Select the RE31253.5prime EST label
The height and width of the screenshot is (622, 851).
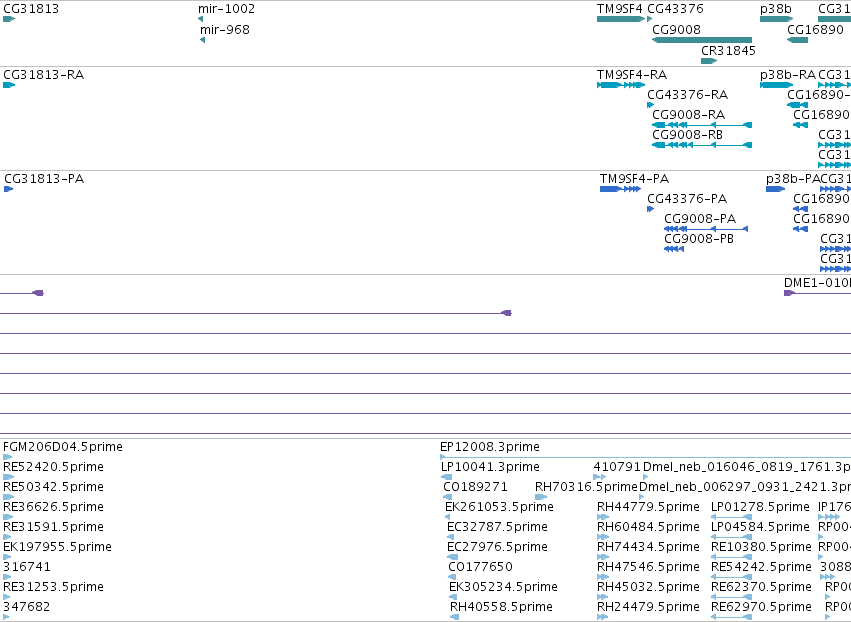click(x=53, y=587)
